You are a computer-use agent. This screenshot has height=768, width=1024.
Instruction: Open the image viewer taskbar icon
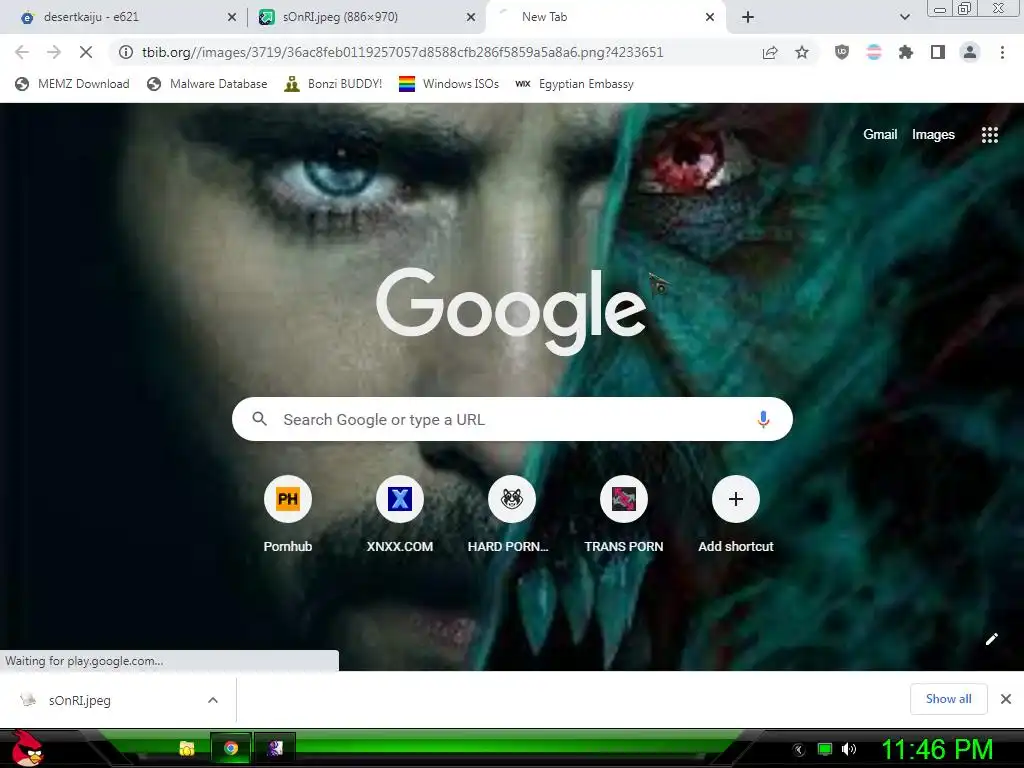(274, 748)
